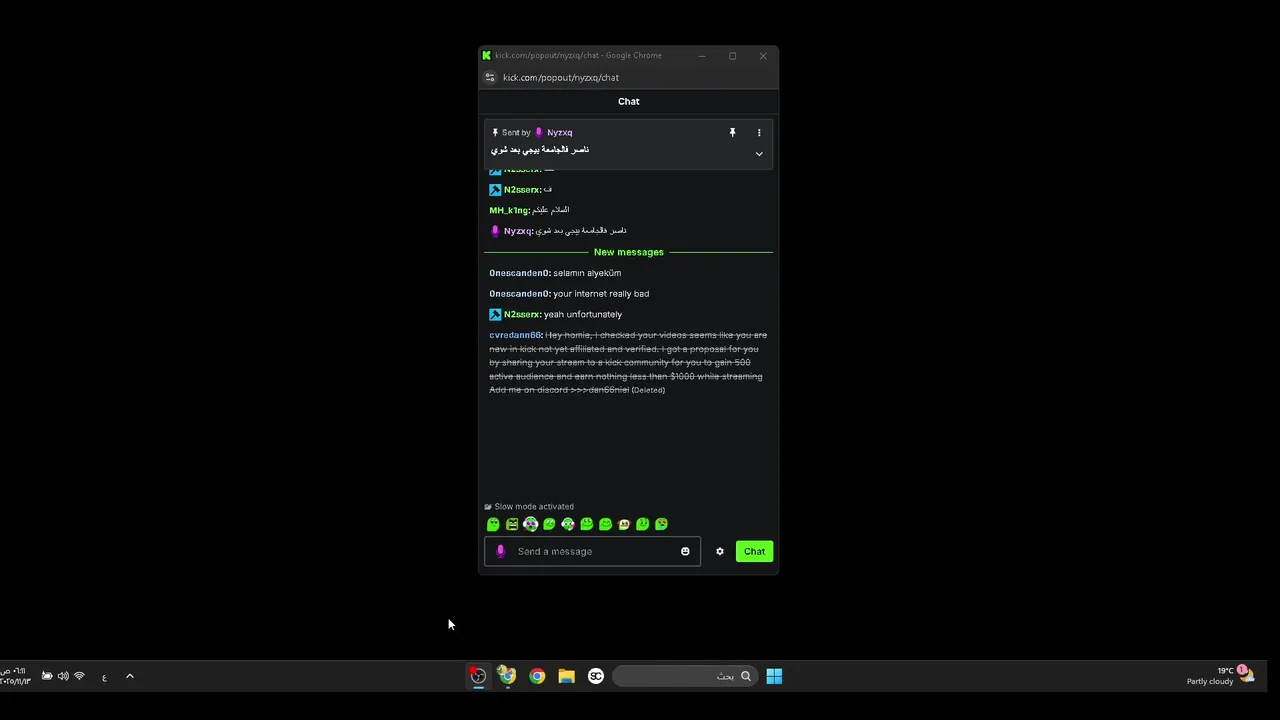Open the battery tray icon
The width and height of the screenshot is (1280, 720).
click(47, 676)
